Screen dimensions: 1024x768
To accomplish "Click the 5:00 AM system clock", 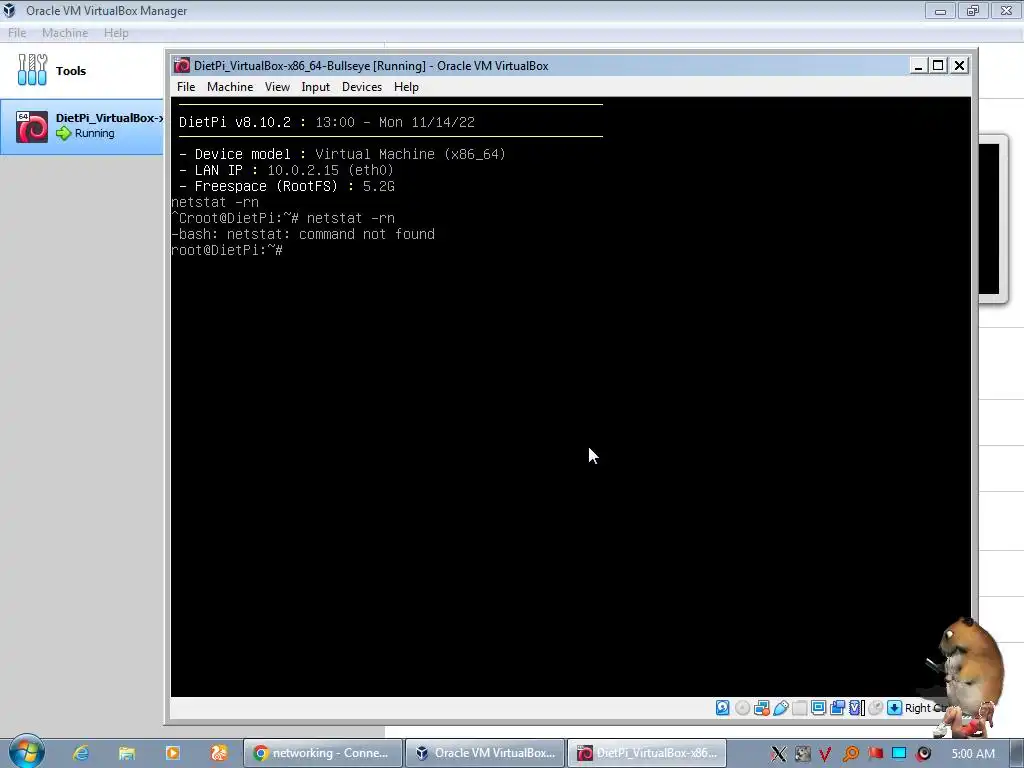I will [x=973, y=754].
